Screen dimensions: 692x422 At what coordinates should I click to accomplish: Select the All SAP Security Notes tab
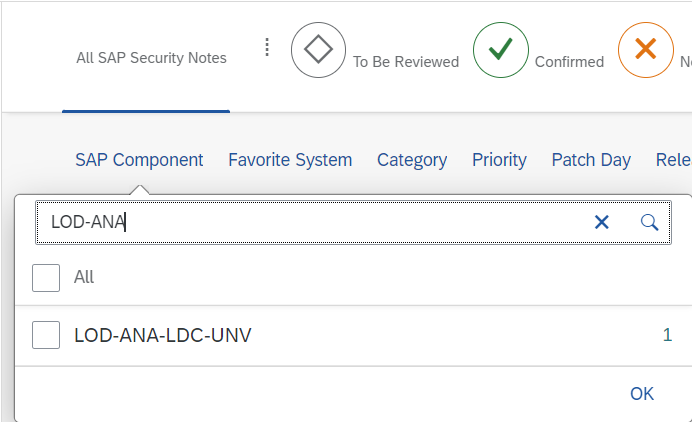(x=151, y=58)
